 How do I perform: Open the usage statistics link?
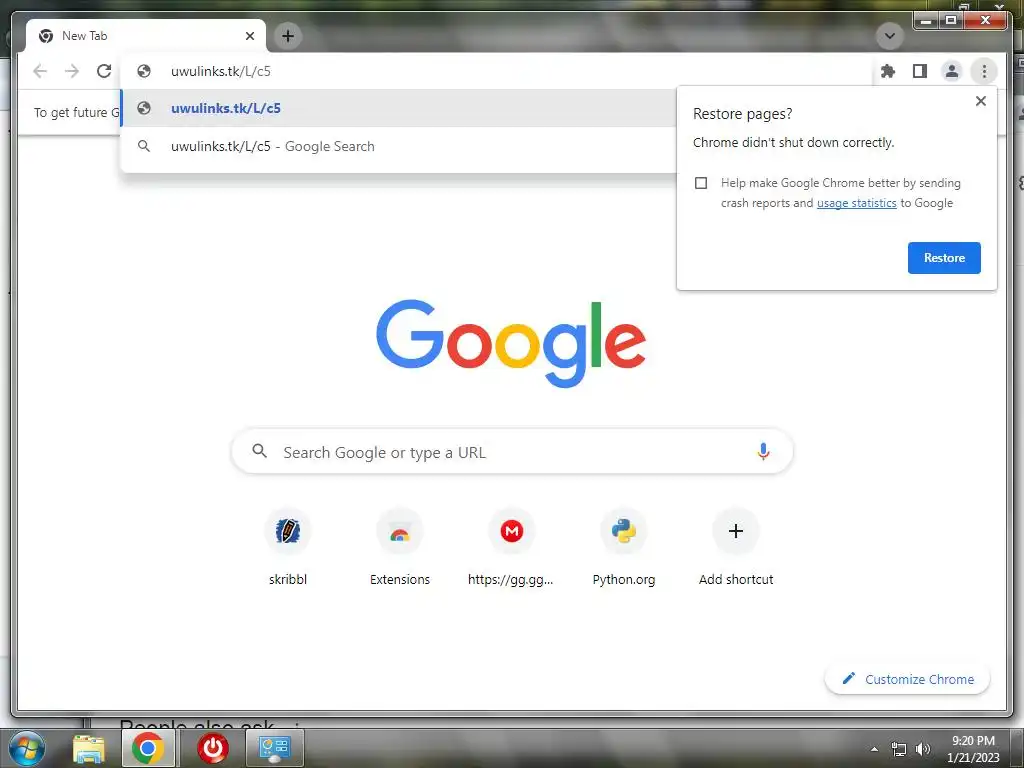[x=856, y=203]
